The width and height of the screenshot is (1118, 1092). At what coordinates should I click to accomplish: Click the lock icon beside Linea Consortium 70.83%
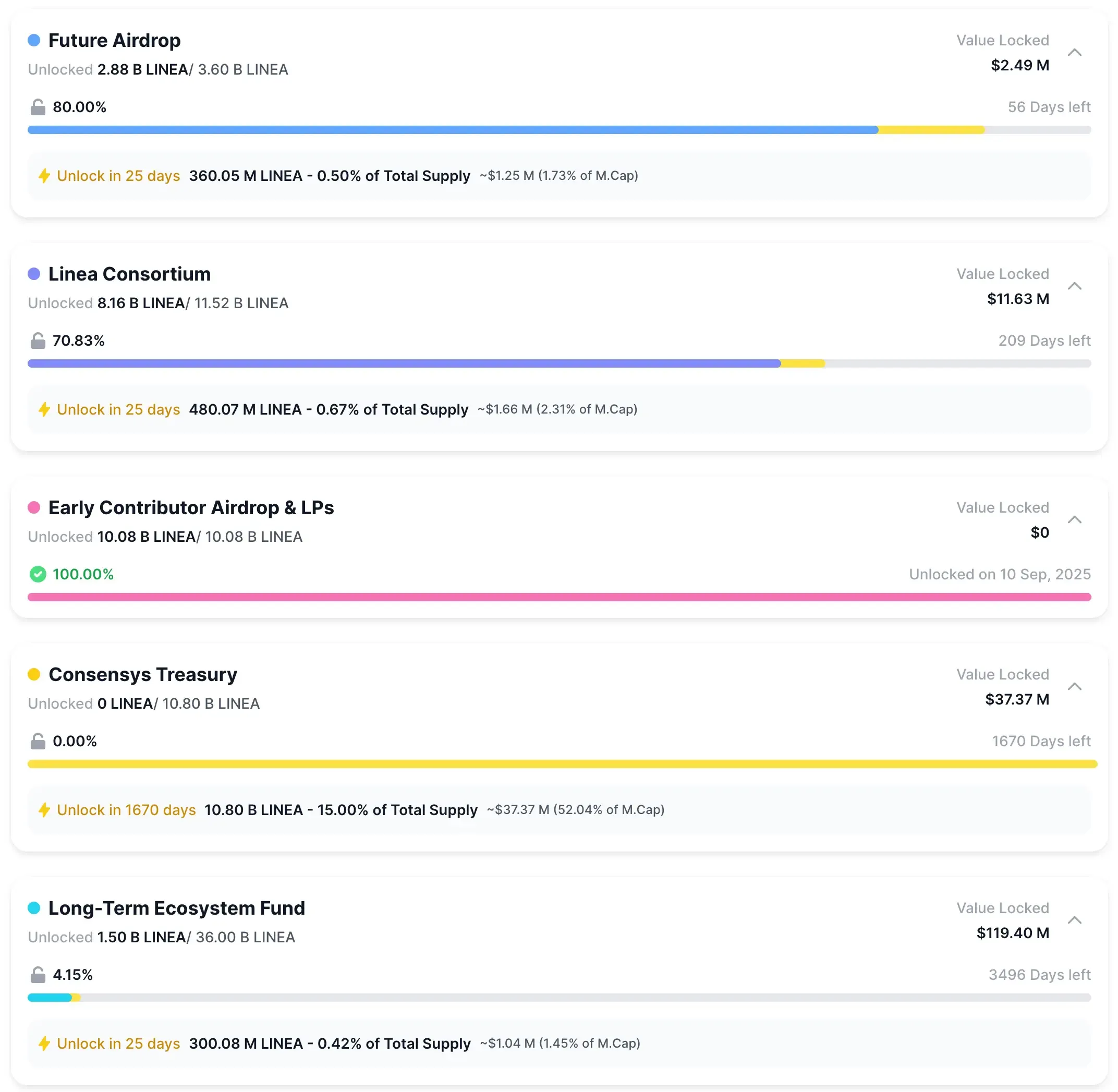(x=37, y=340)
